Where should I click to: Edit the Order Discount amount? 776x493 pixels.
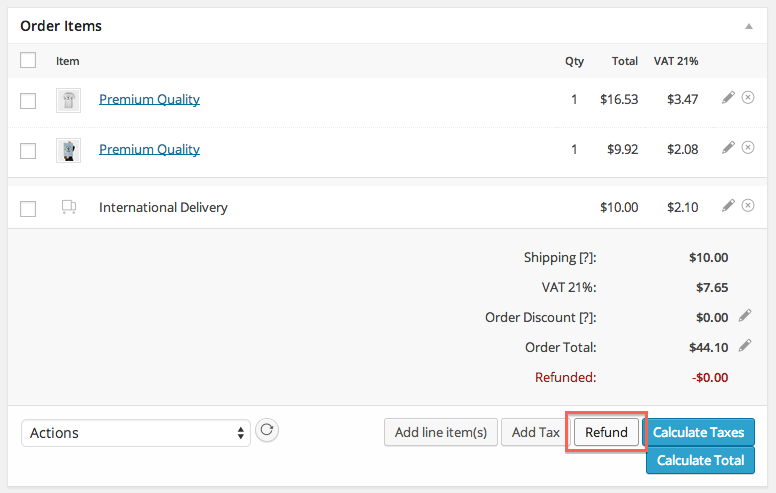coord(744,316)
